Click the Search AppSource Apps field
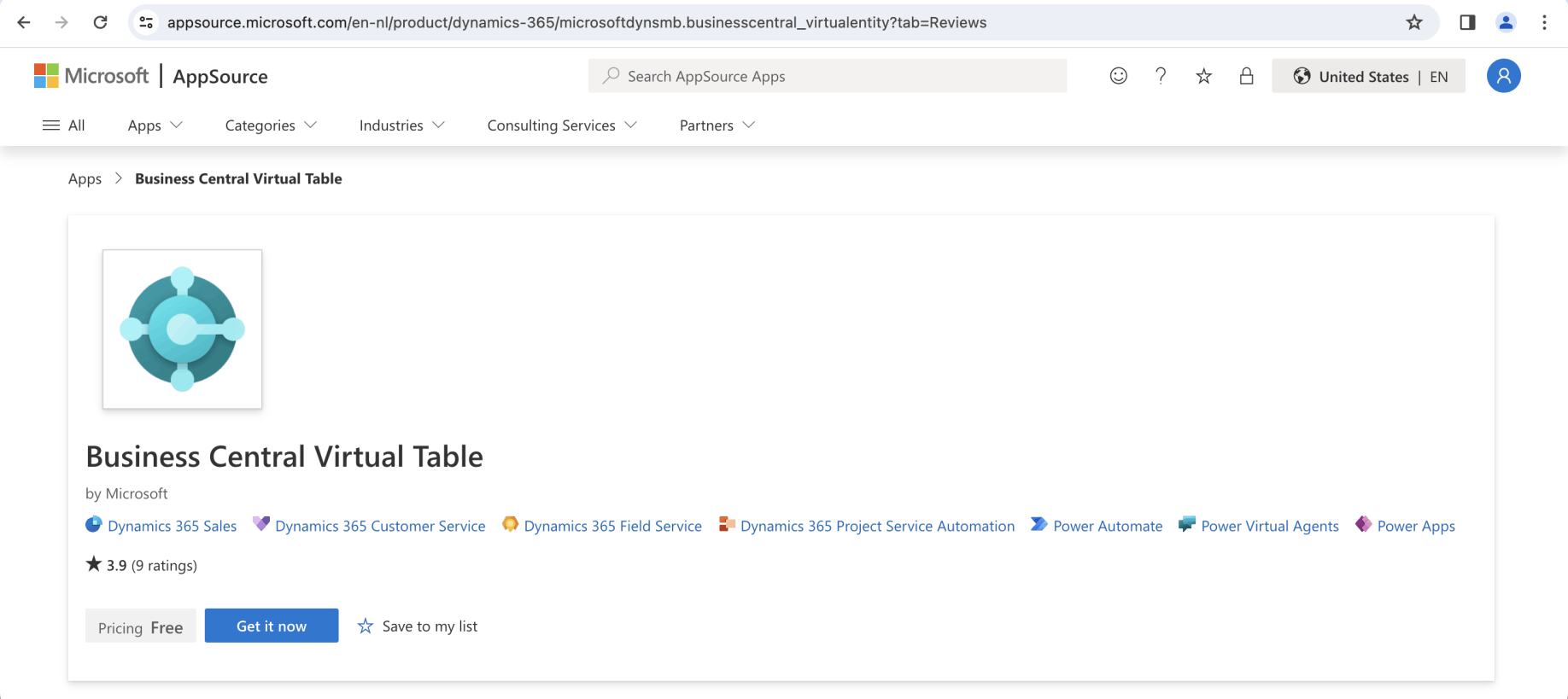1568x699 pixels. pos(827,76)
